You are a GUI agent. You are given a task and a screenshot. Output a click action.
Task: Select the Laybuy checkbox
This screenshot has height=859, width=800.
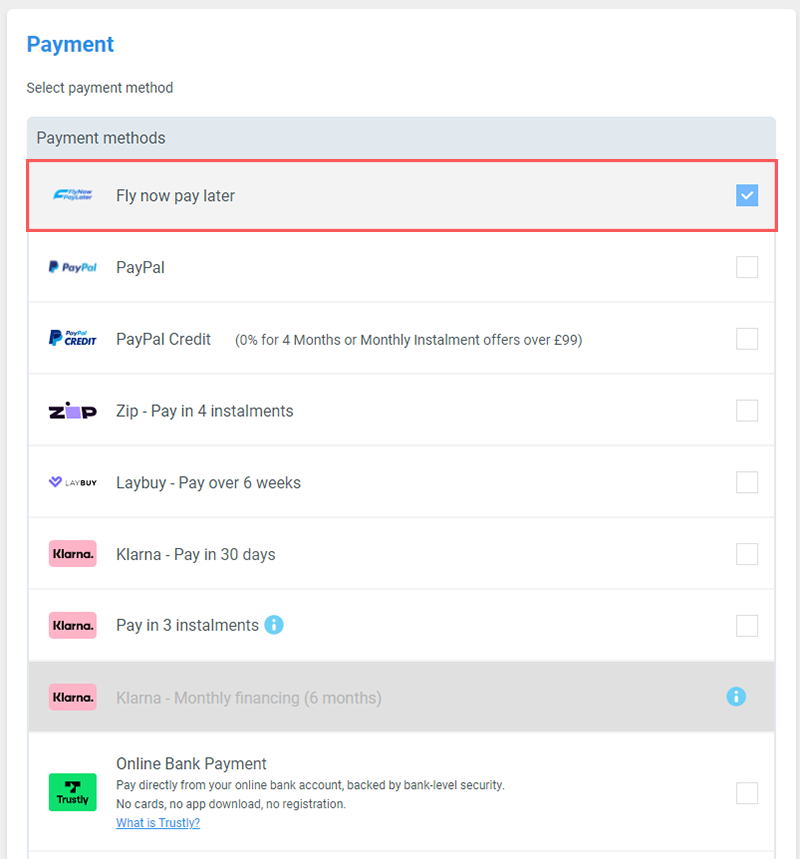tap(747, 482)
